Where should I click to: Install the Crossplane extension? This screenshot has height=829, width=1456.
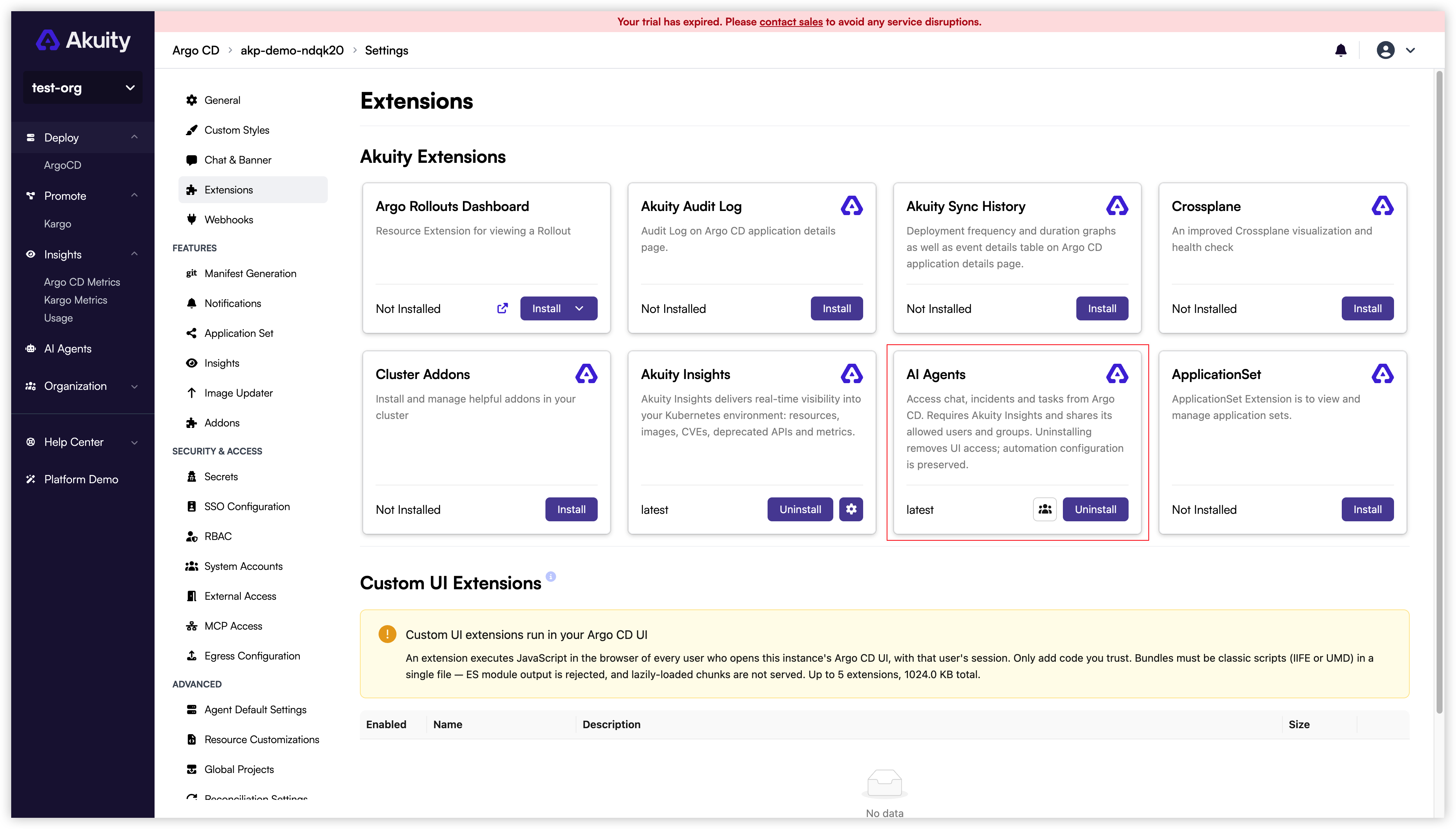click(x=1367, y=308)
